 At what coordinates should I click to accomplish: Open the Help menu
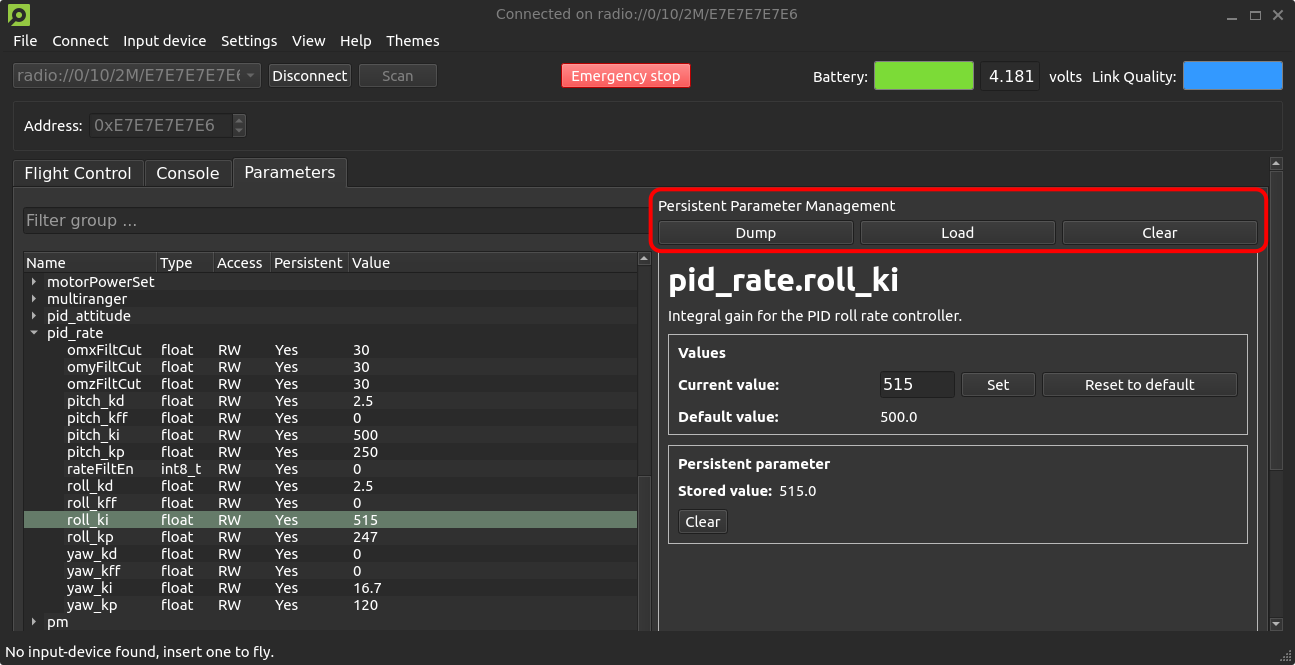[355, 41]
